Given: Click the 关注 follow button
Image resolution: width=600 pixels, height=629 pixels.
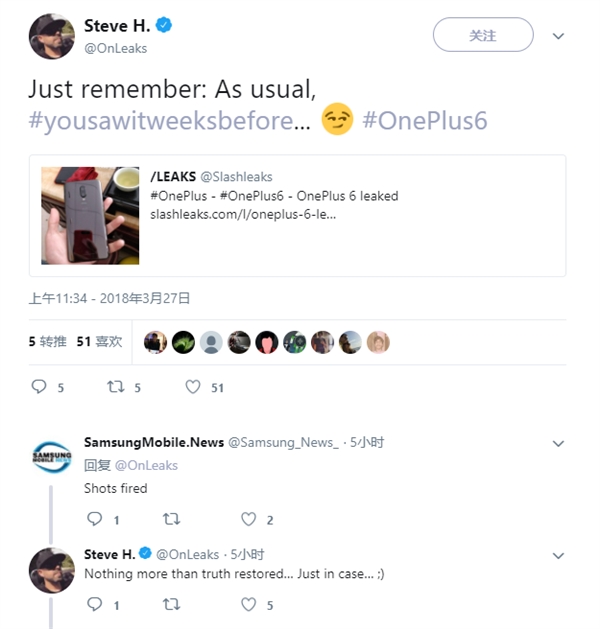Looking at the screenshot, I should [483, 35].
